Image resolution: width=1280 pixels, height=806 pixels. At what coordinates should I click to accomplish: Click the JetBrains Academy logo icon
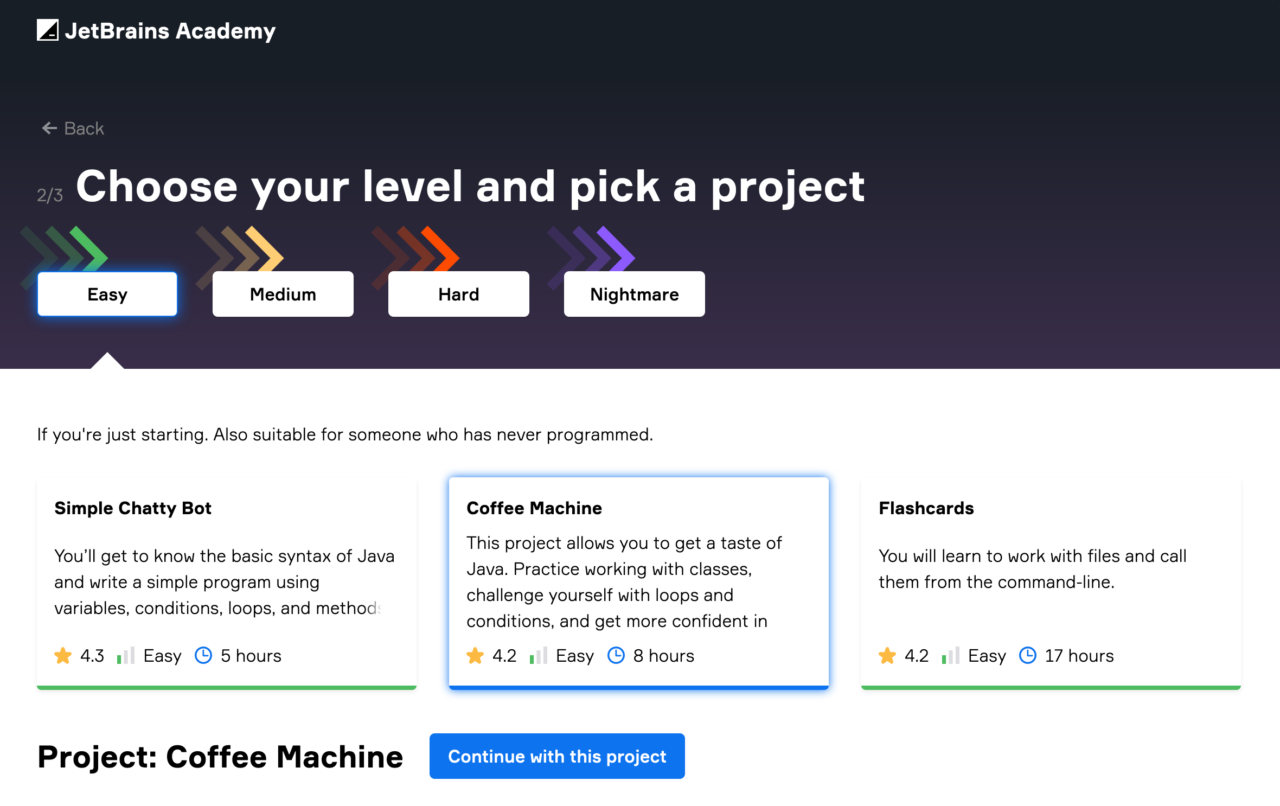point(46,30)
